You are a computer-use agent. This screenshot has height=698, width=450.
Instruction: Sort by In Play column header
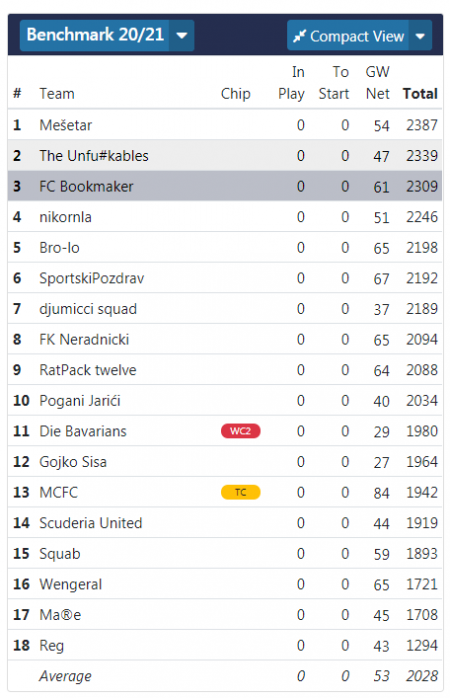click(292, 83)
